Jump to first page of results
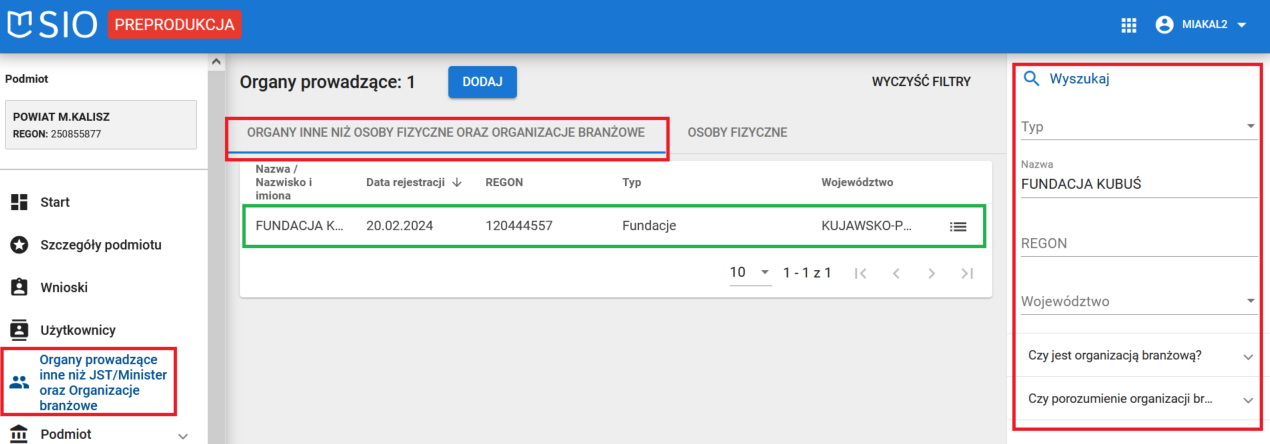This screenshot has height=444, width=1270. click(x=861, y=273)
